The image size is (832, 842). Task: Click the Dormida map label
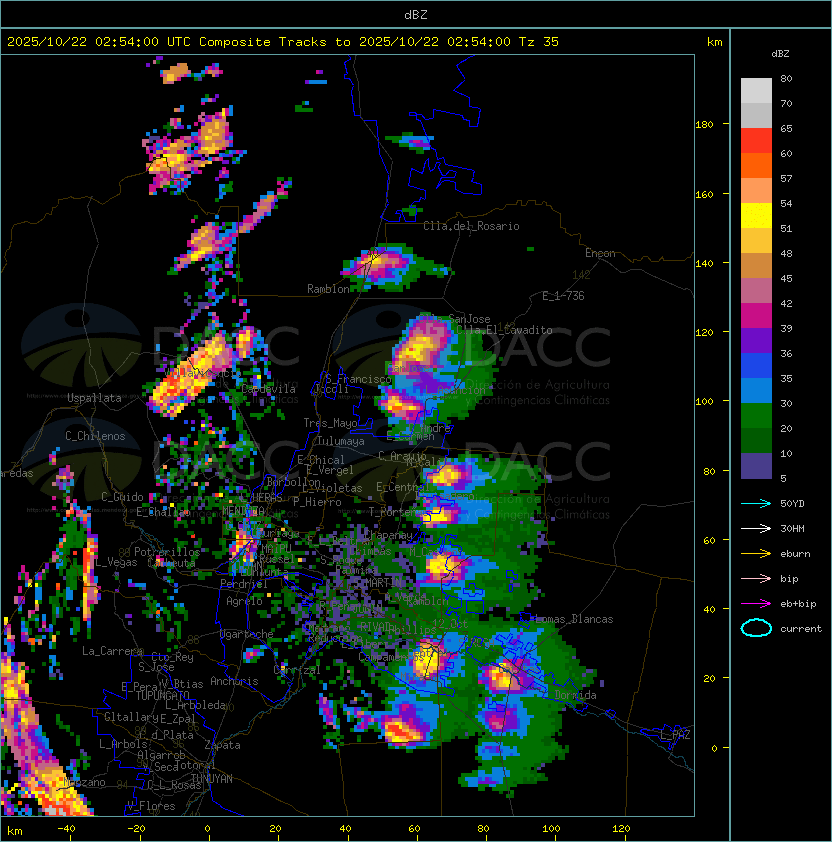point(576,695)
